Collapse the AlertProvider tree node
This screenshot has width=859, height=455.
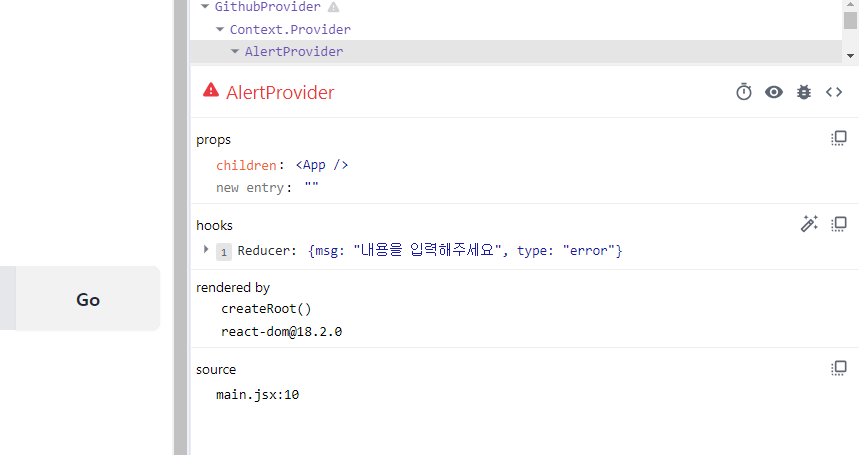[x=235, y=51]
